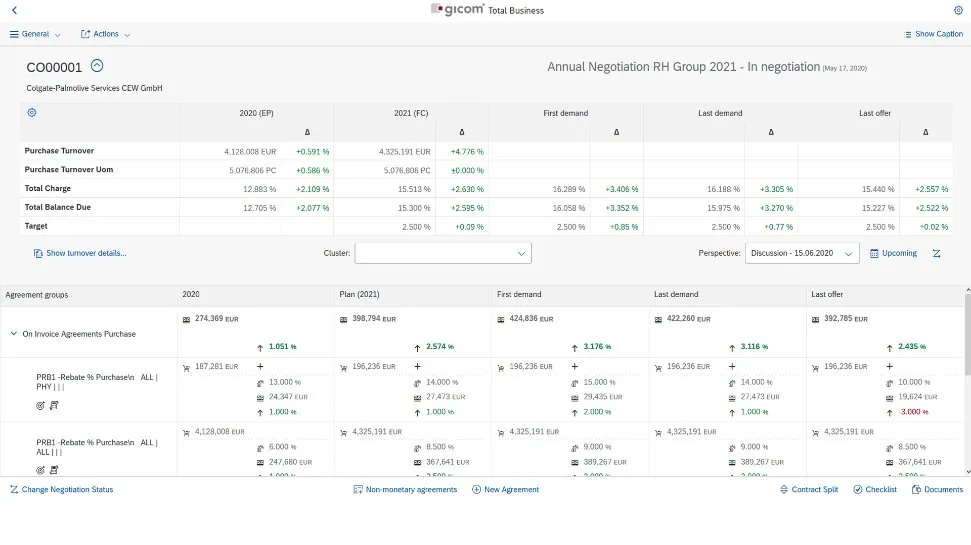Collapse the On Invoice Agreements Purchase group
The height and width of the screenshot is (545, 971).
(x=13, y=334)
